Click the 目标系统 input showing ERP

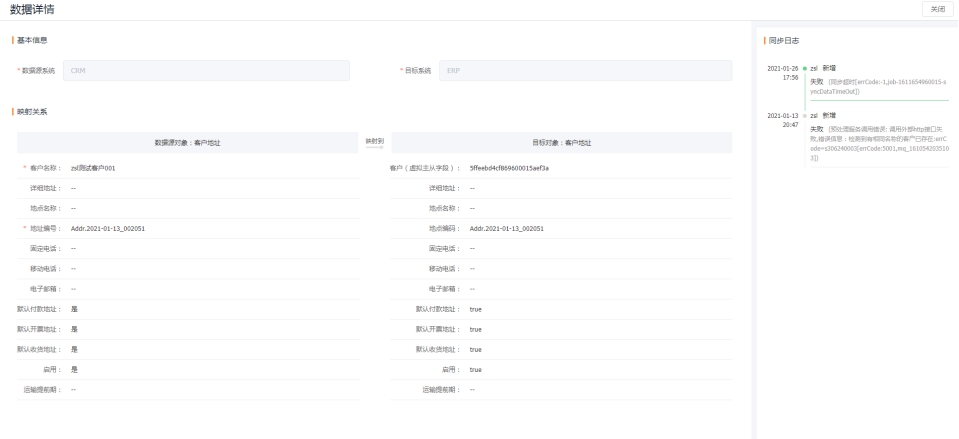[585, 70]
